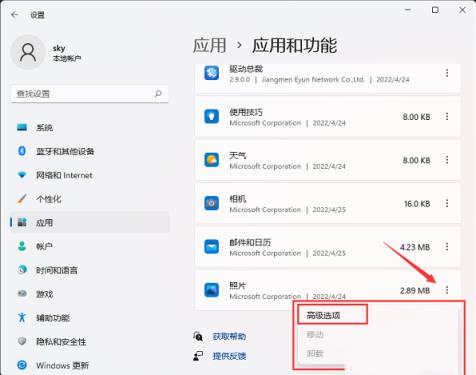Select 应用 in the sidebar

89,222
